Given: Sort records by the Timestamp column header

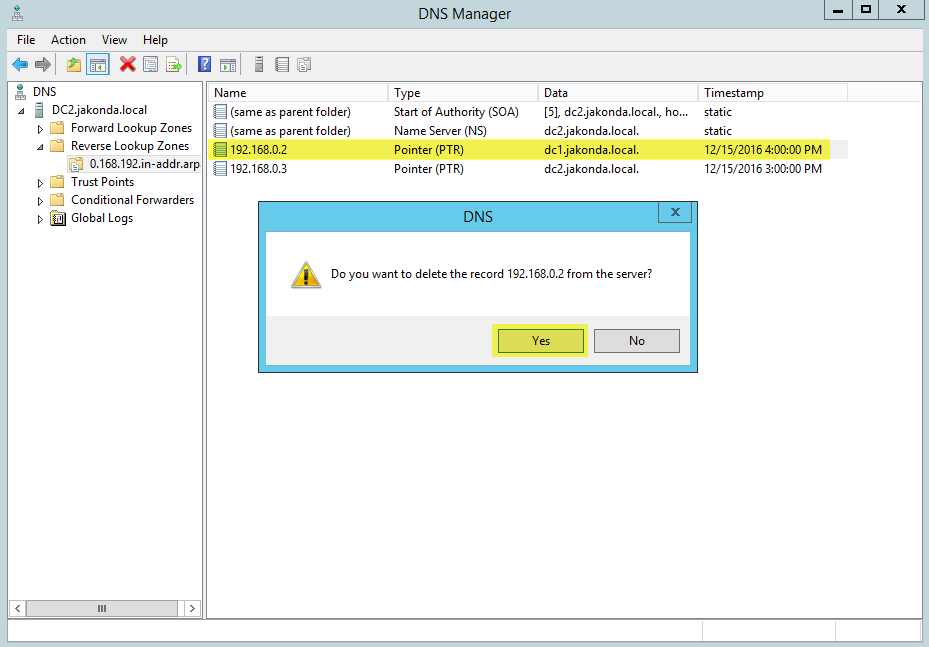Looking at the screenshot, I should [770, 93].
